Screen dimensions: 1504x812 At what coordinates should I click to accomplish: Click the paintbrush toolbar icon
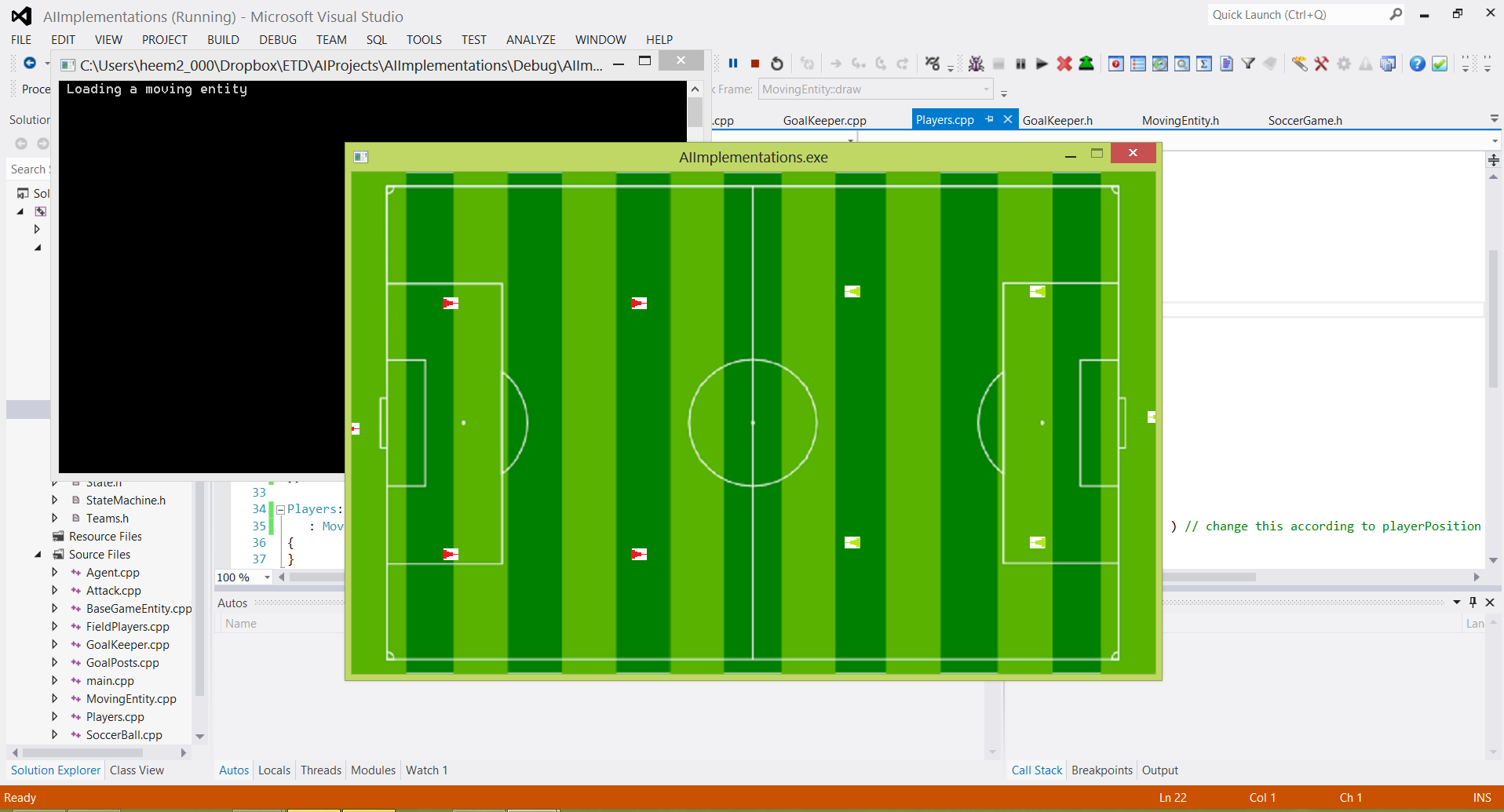pos(1300,64)
